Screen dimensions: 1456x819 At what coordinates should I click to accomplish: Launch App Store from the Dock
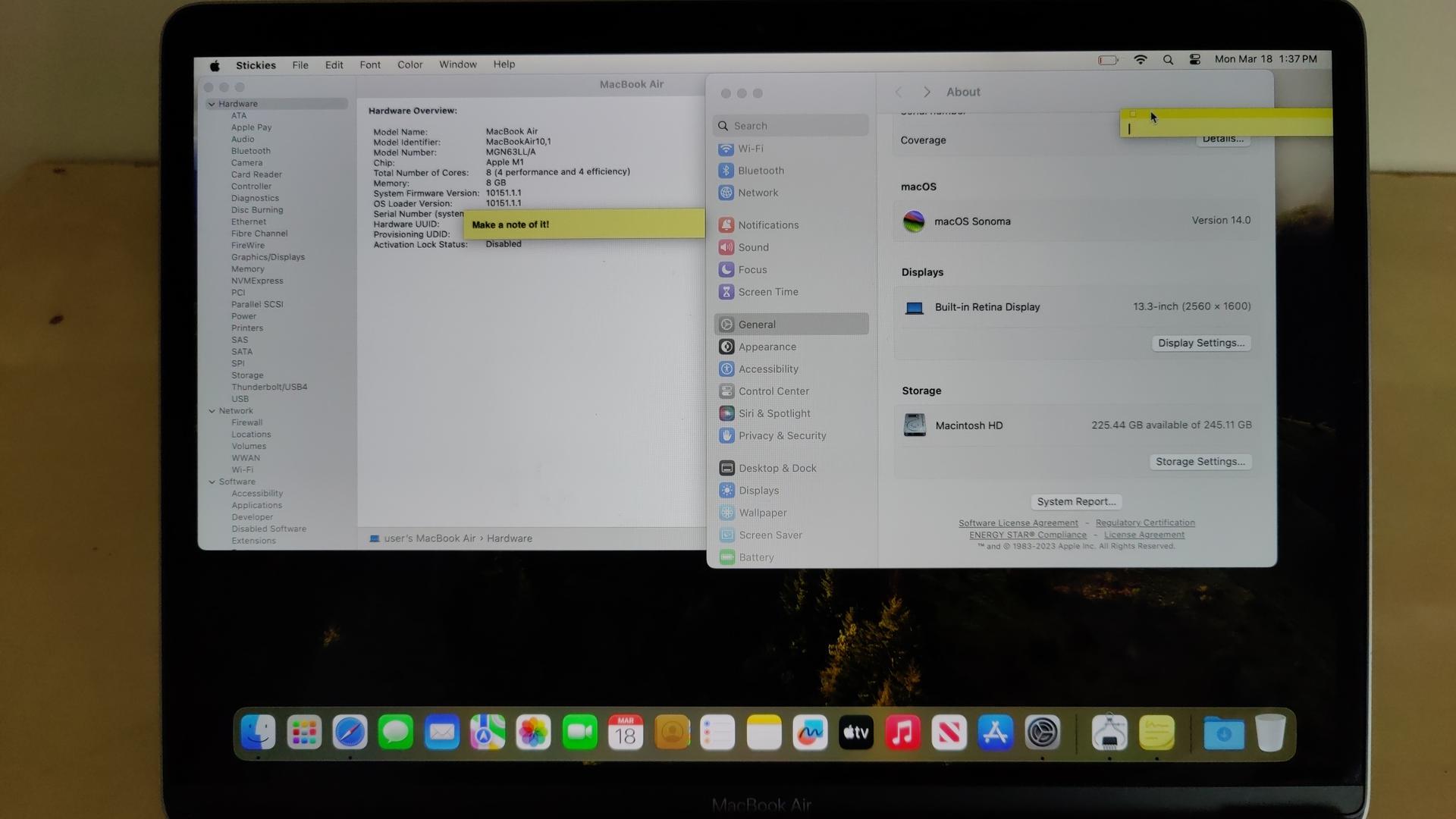click(995, 733)
